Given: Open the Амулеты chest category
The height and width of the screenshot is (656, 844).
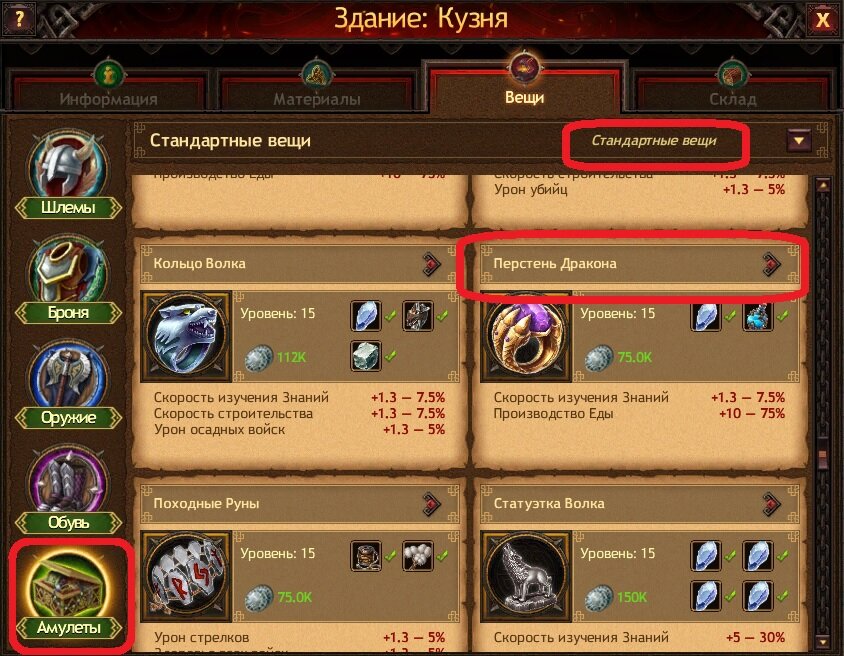Looking at the screenshot, I should tap(68, 595).
